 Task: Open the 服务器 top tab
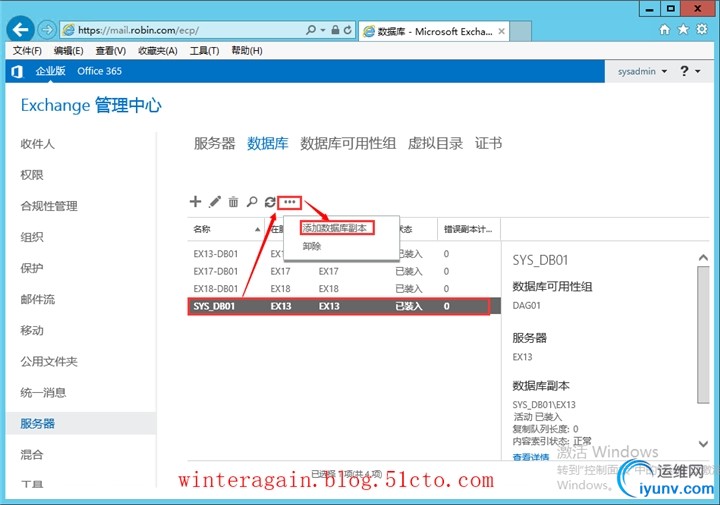pyautogui.click(x=214, y=143)
